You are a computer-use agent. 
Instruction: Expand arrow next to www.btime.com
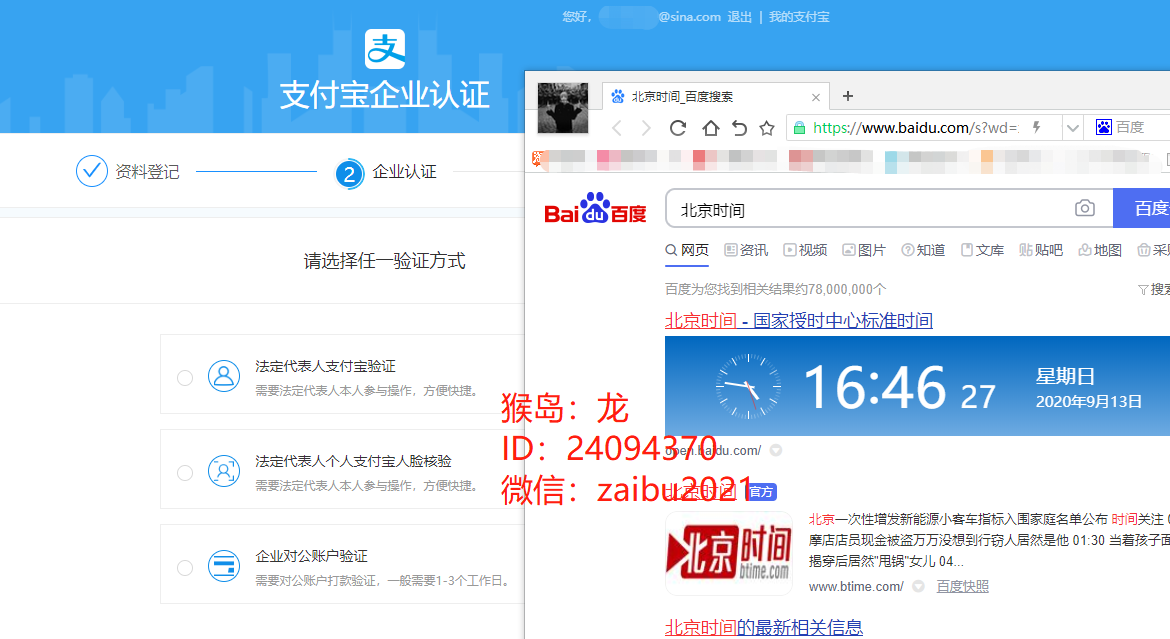pyautogui.click(x=919, y=587)
